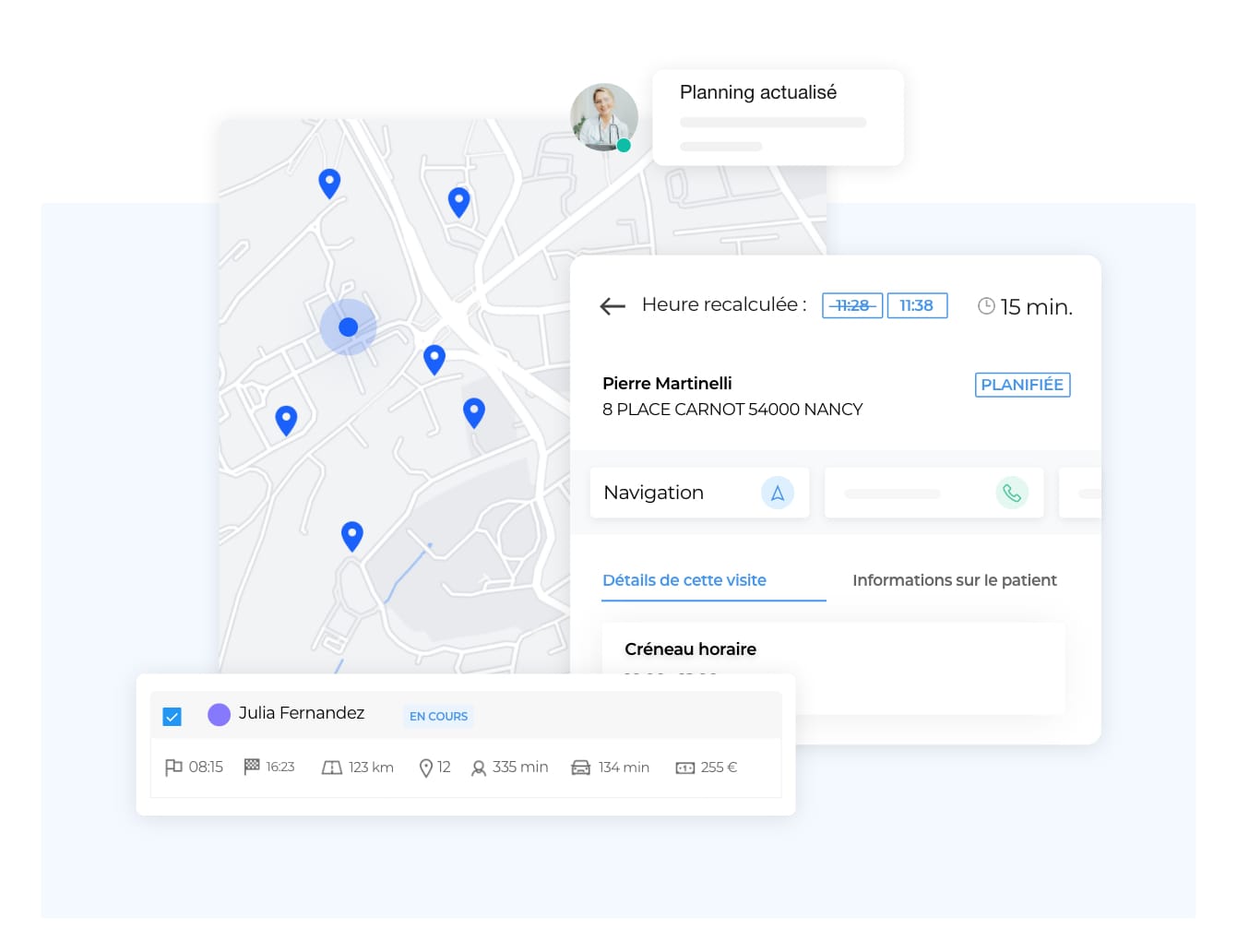This screenshot has width=1237, height=952.
Task: Click the green online status dot on avatar
Action: [x=624, y=145]
